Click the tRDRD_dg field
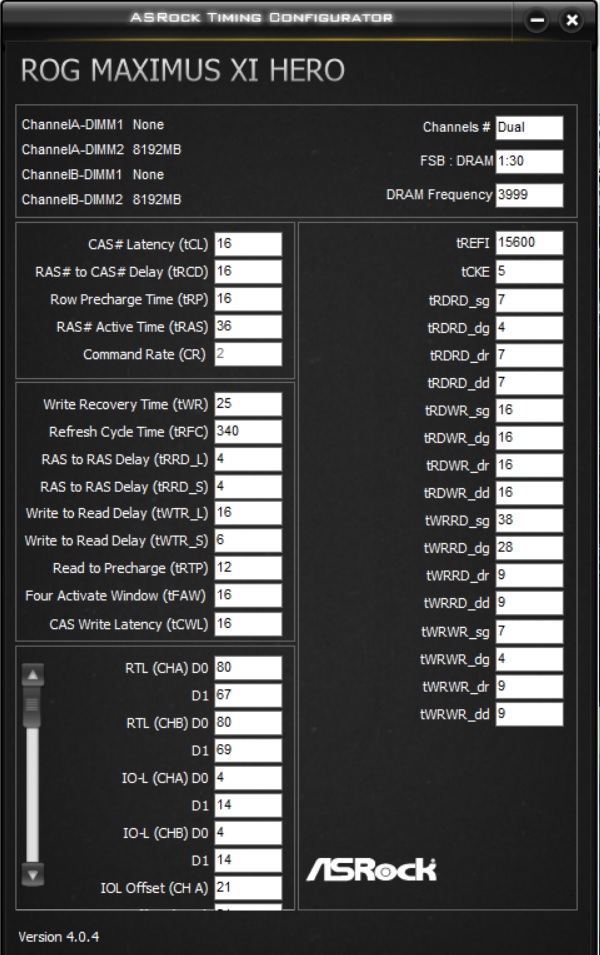 click(x=529, y=328)
